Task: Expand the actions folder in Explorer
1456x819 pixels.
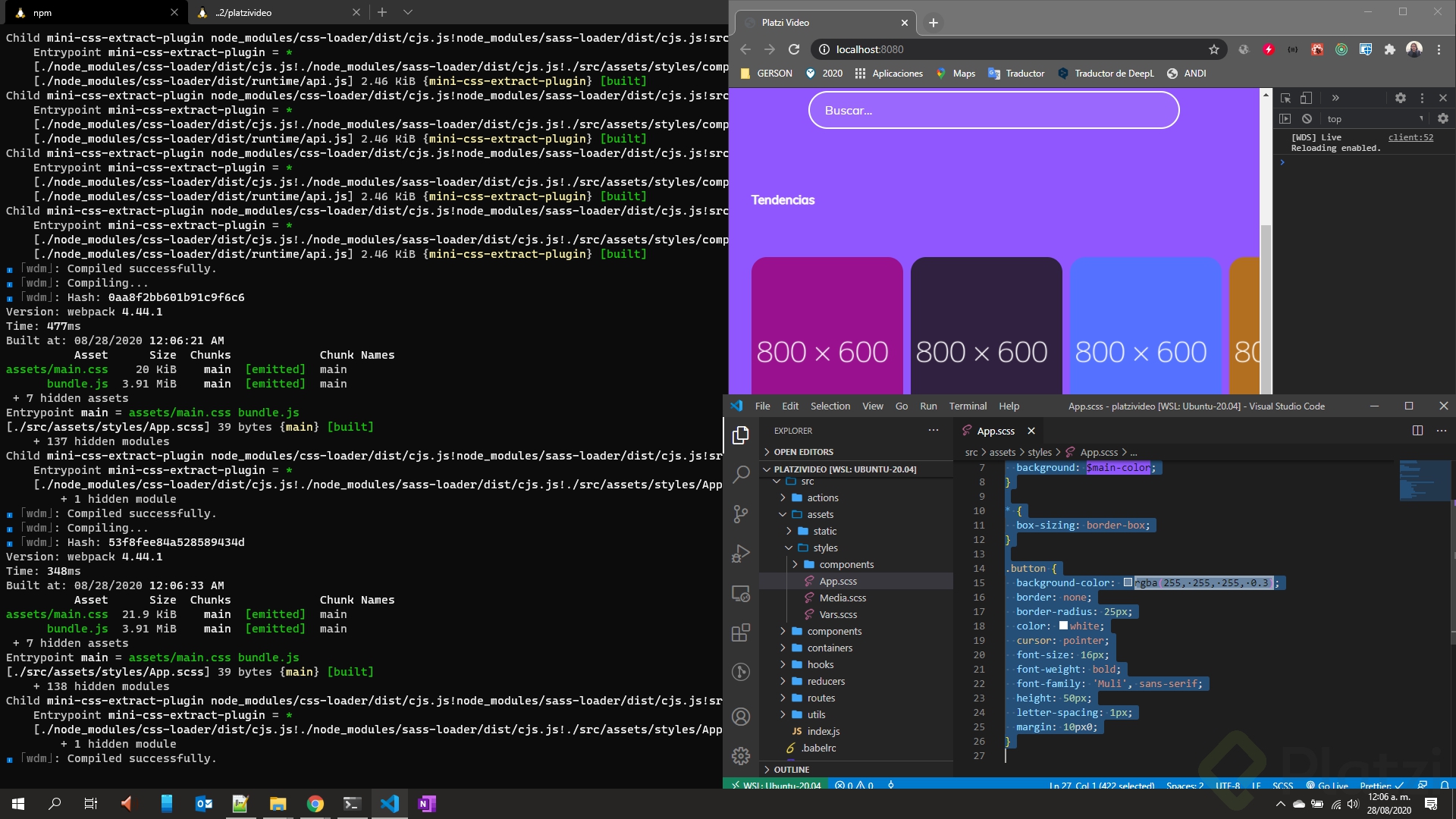Action: coord(857,498)
